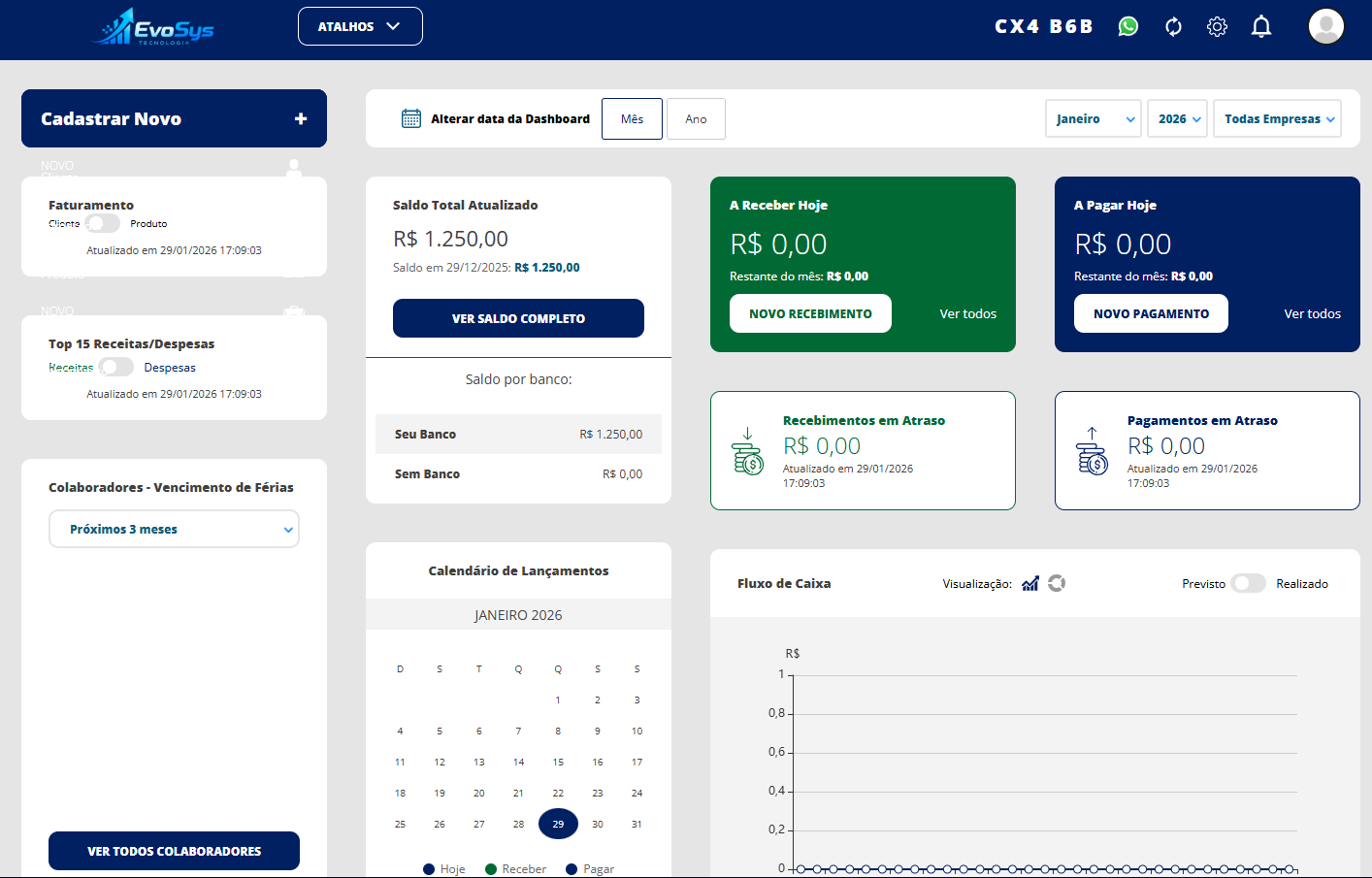
Task: Open the Todas Empresas filter dropdown
Action: [1277, 117]
